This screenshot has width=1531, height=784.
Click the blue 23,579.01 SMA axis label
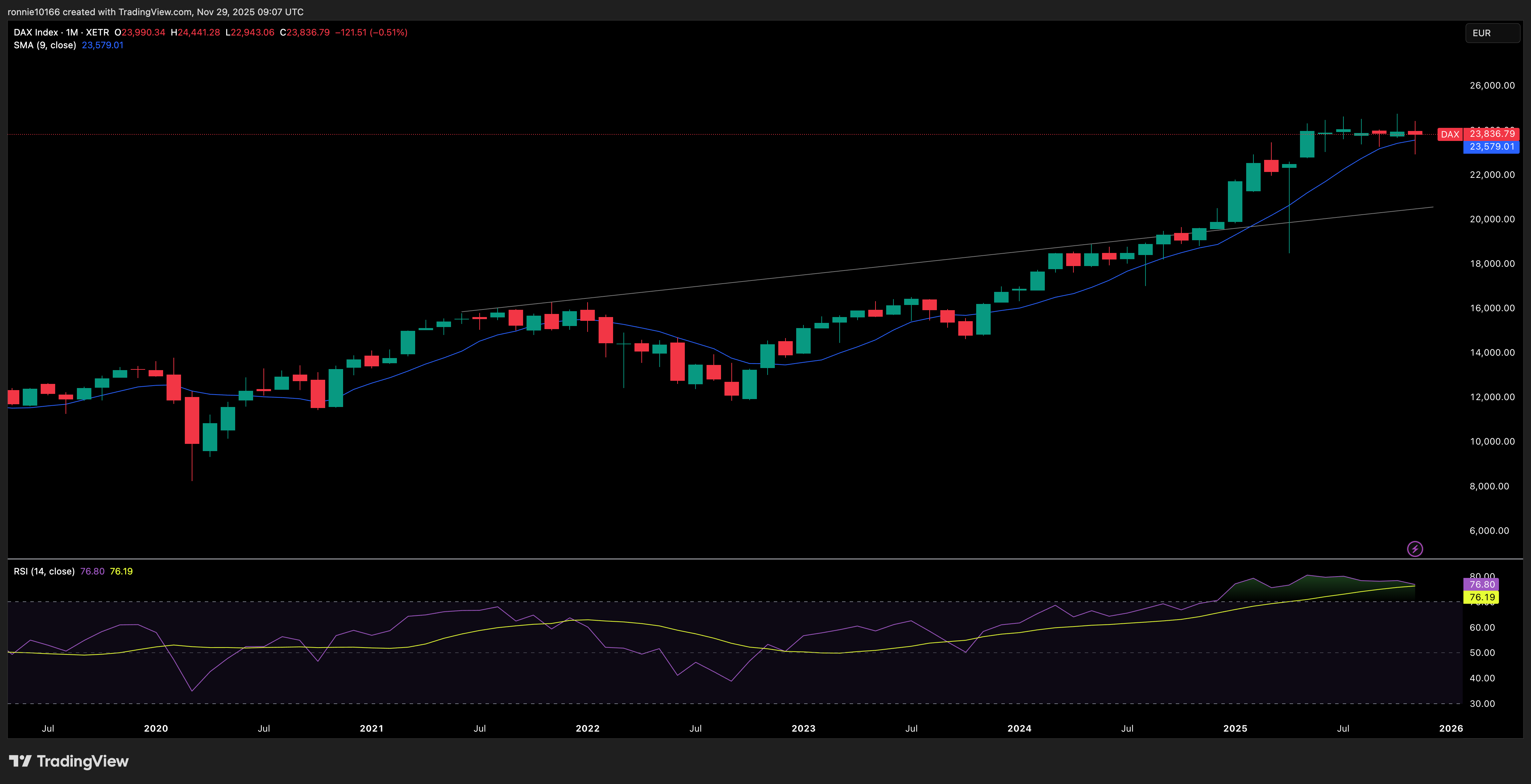[x=1492, y=147]
